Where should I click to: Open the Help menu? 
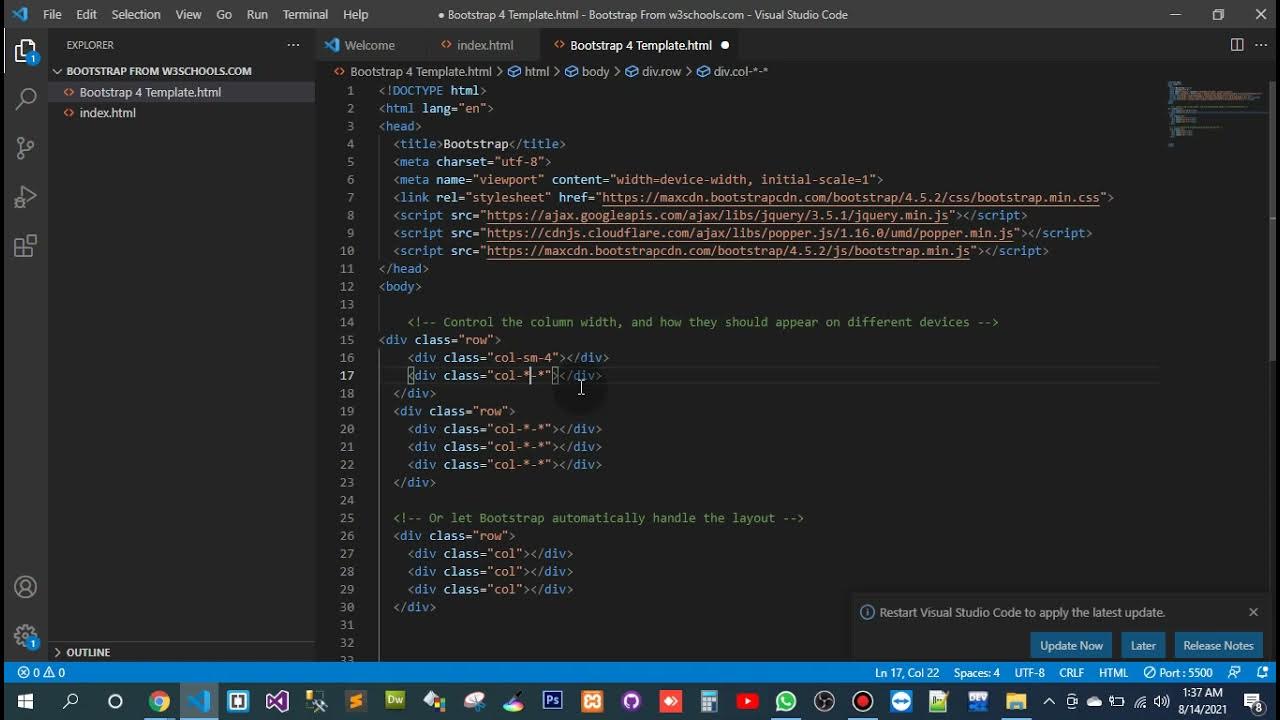tap(355, 14)
